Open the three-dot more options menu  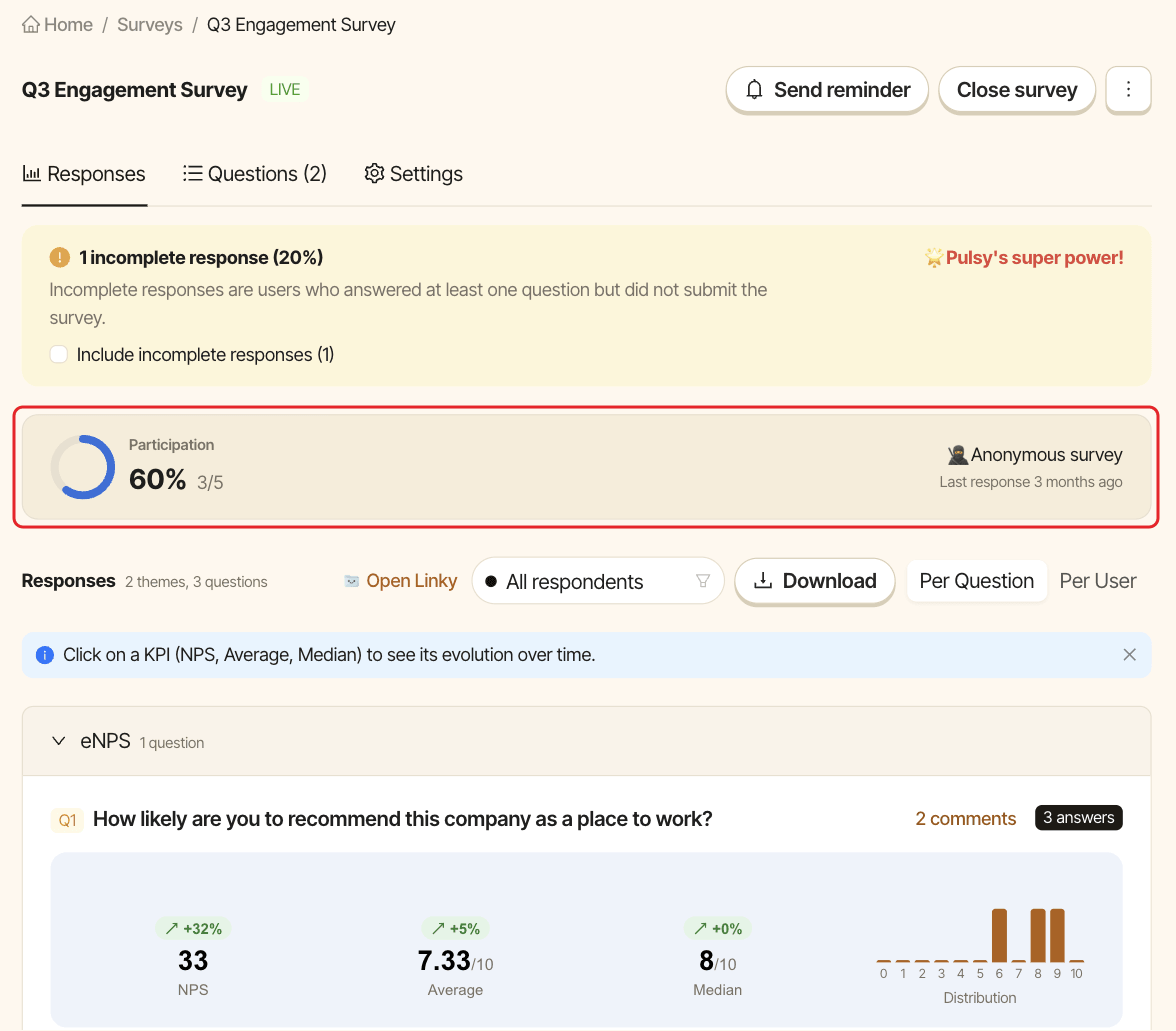[1128, 90]
